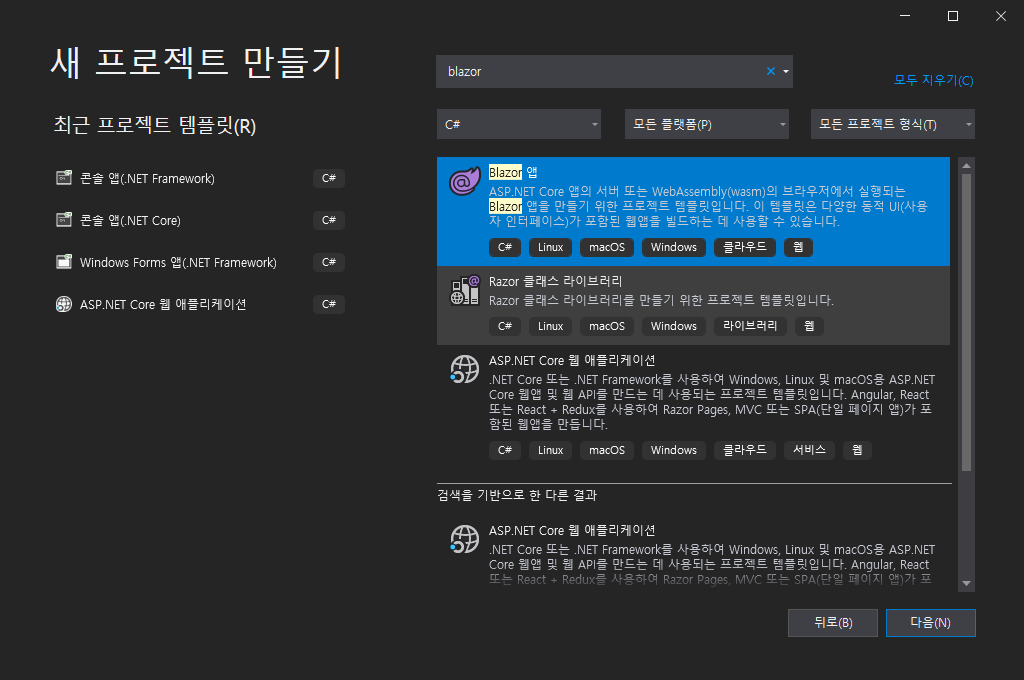Select the ASP.NET Core 웹 애플리케이션 title in main results
Screen dimensions: 1024x680
tap(571, 361)
